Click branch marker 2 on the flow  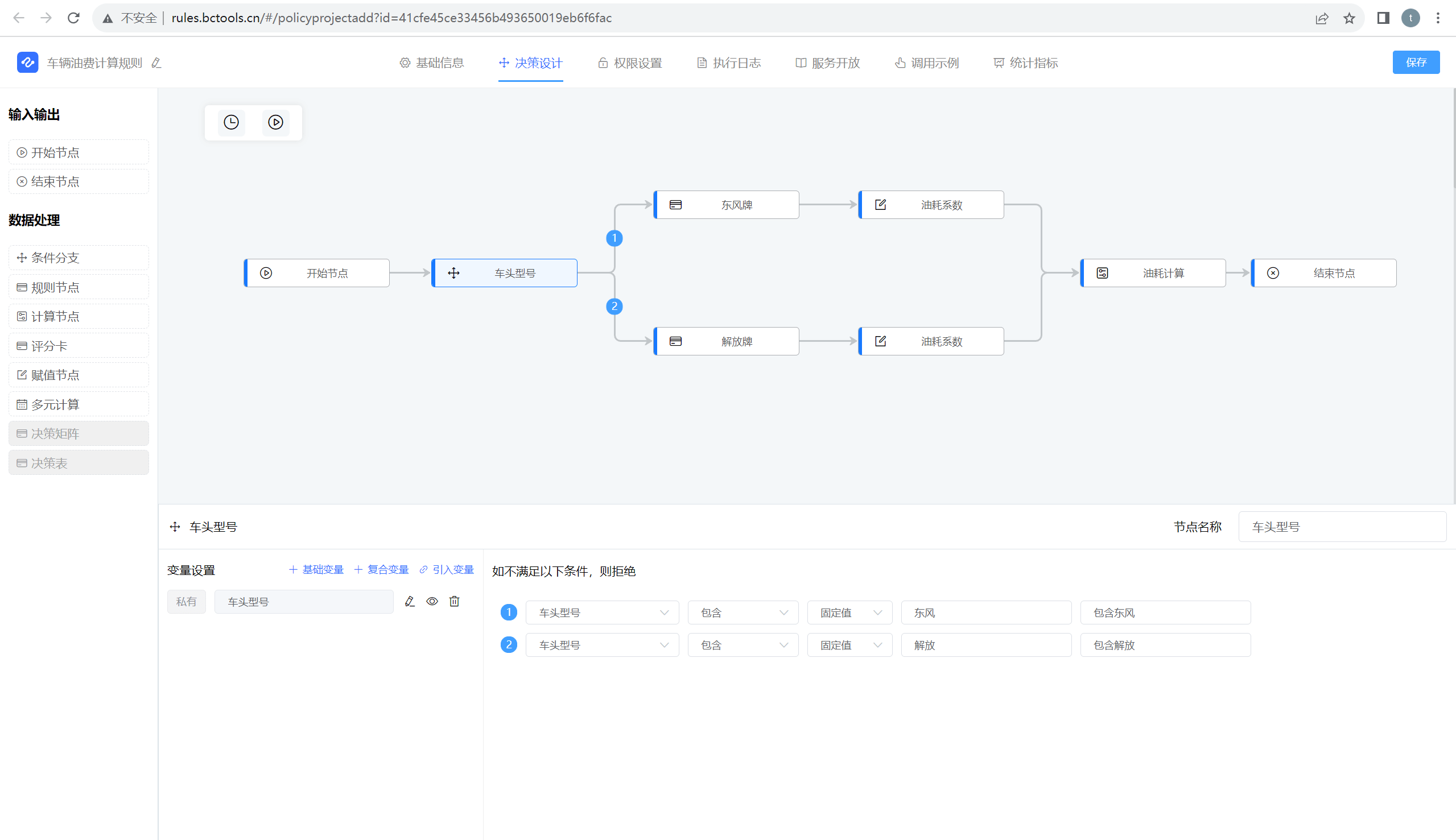(614, 307)
